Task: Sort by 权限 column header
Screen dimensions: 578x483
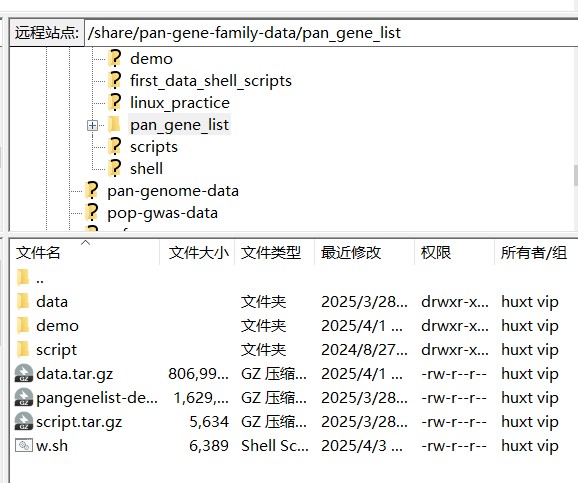Action: pyautogui.click(x=454, y=253)
